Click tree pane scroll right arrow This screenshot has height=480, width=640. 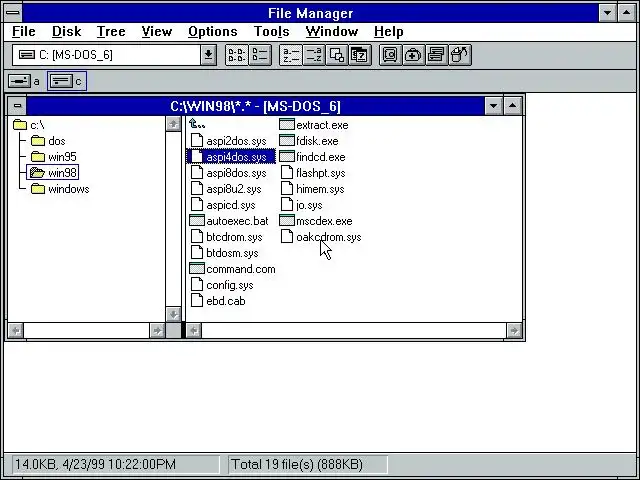pyautogui.click(x=157, y=330)
